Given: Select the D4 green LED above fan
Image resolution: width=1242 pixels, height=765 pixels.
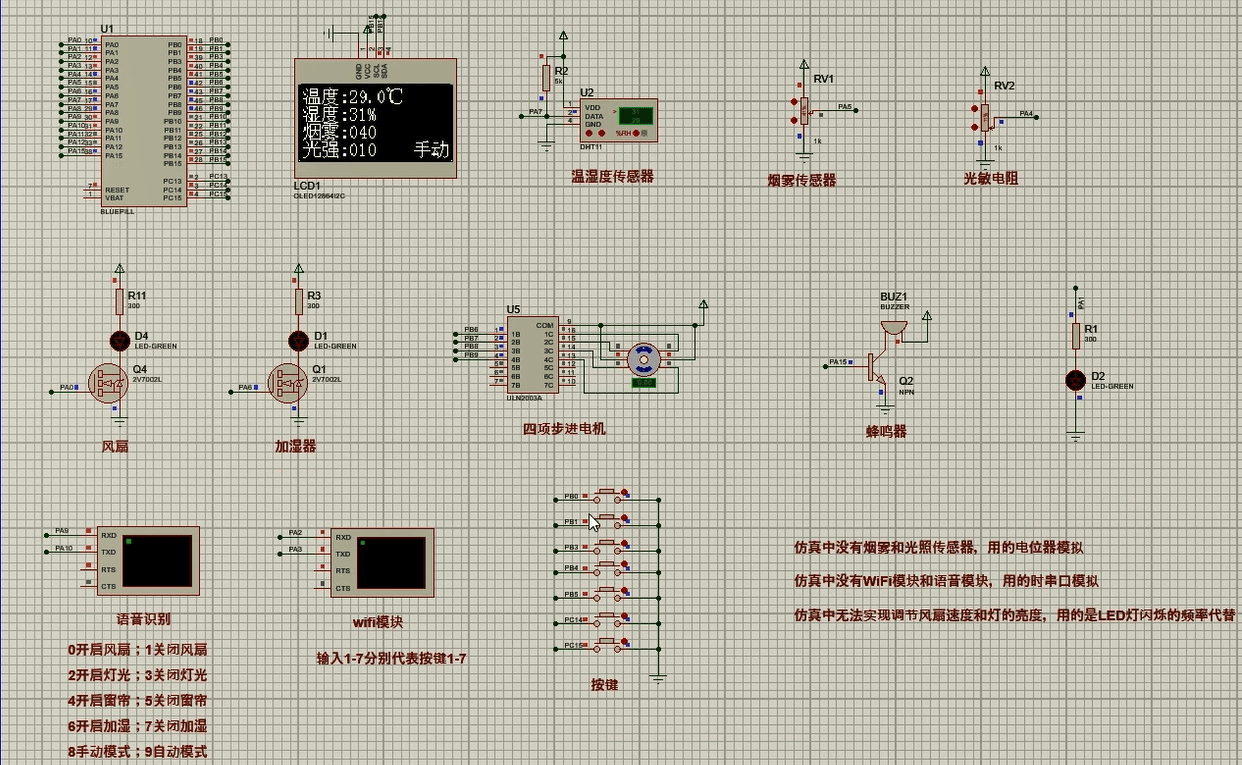Looking at the screenshot, I should point(120,340).
